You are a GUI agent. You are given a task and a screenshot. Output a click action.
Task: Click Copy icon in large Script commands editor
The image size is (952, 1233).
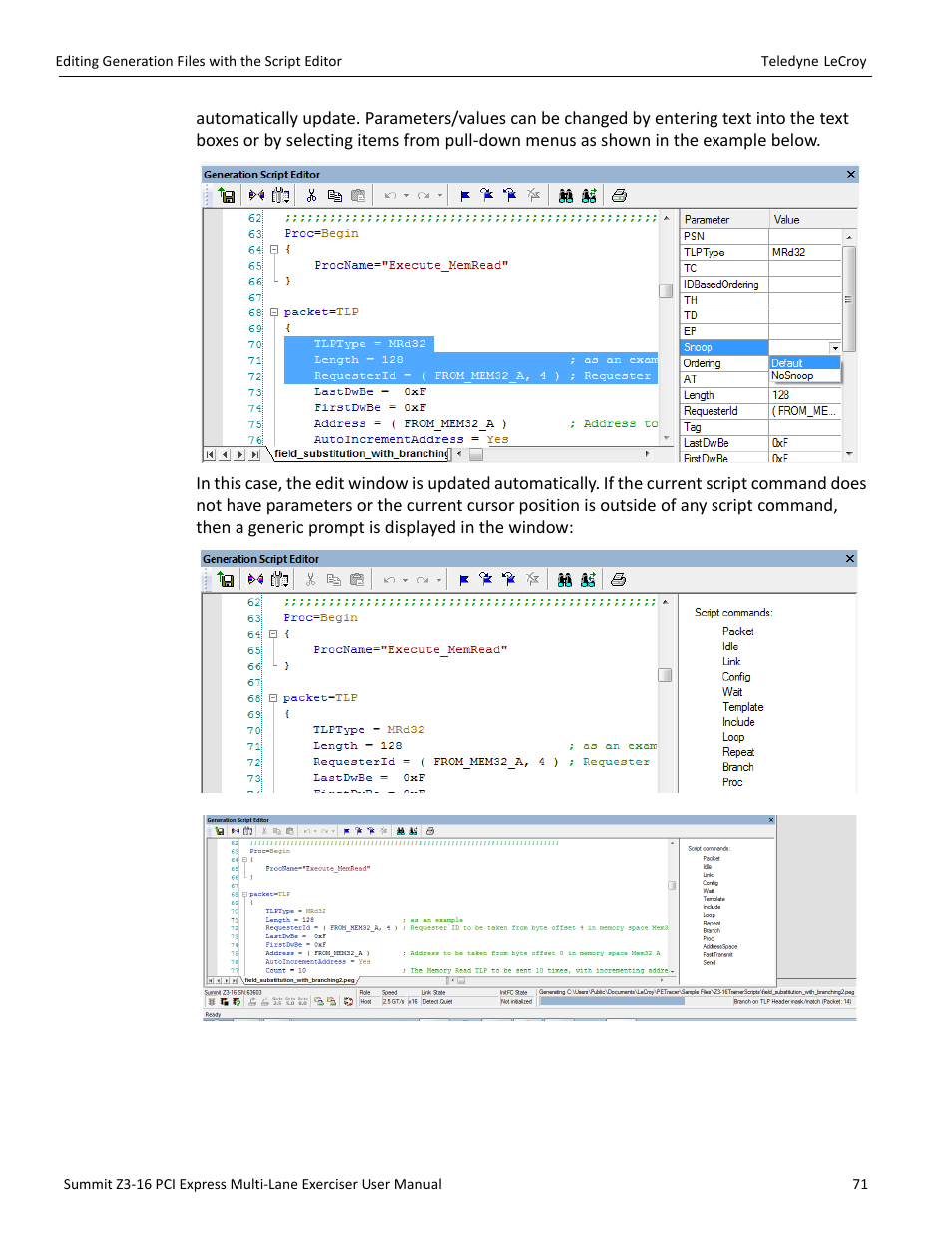334,580
